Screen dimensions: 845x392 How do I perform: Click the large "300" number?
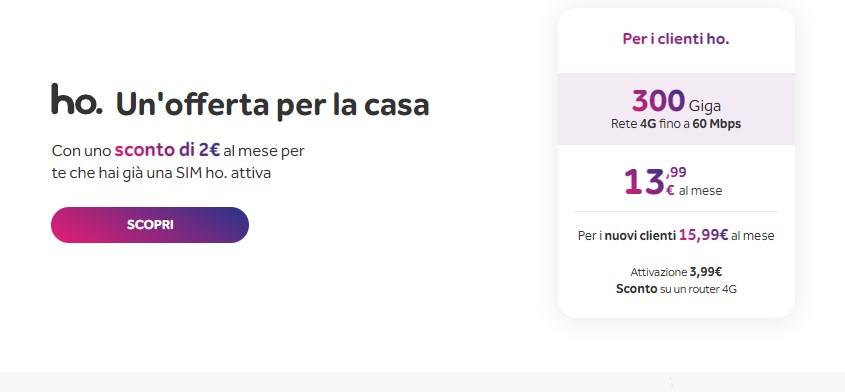[x=659, y=101]
